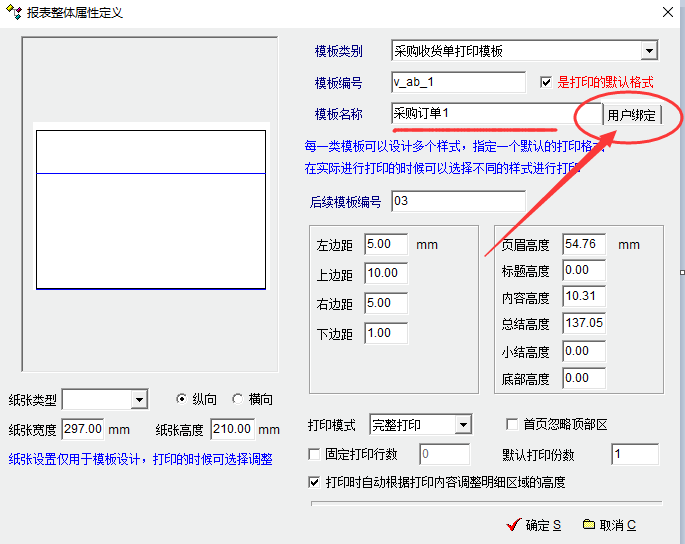Enable 固定打印行数 checkbox

click(315, 455)
